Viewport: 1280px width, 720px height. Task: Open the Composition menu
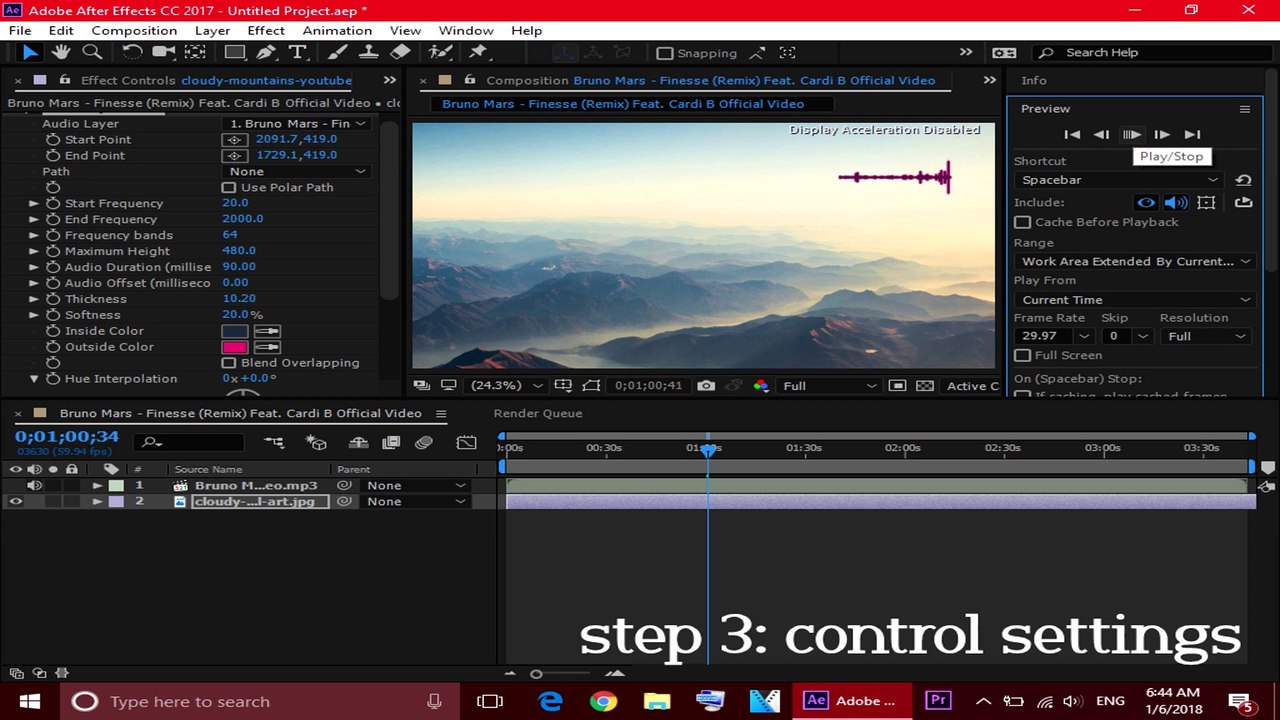[x=134, y=31]
